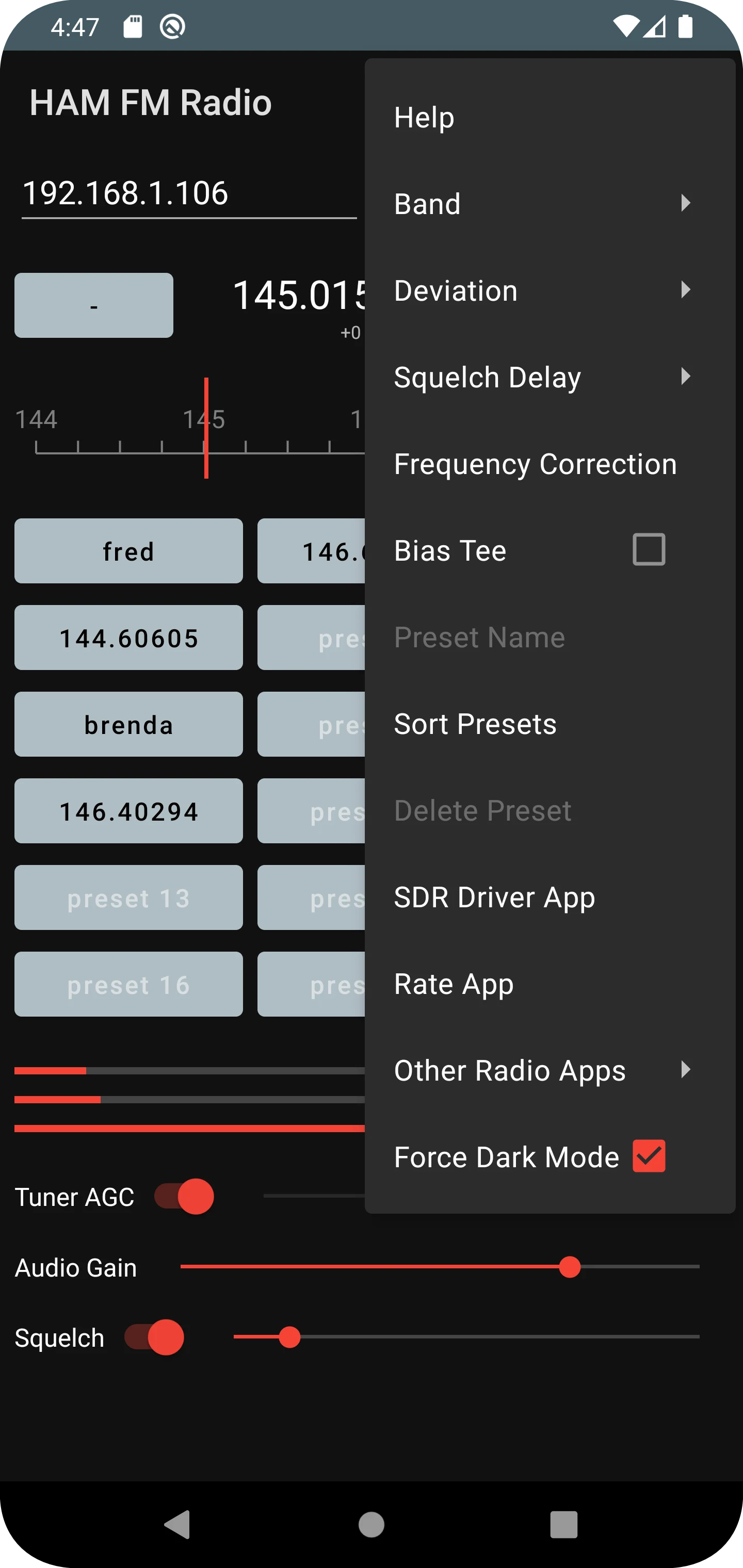This screenshot has width=743, height=1568.
Task: Tap the red tuning marker at 145
Action: coord(206,428)
